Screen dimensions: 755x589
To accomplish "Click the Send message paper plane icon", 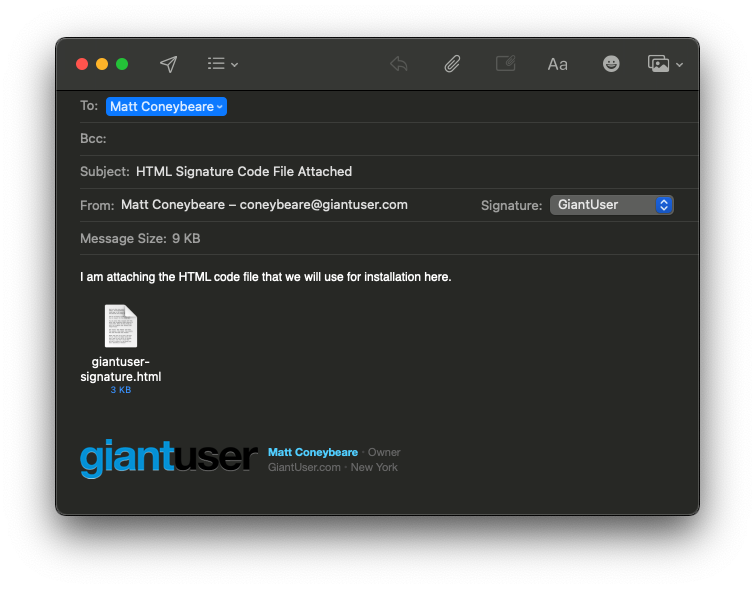I will pyautogui.click(x=169, y=64).
